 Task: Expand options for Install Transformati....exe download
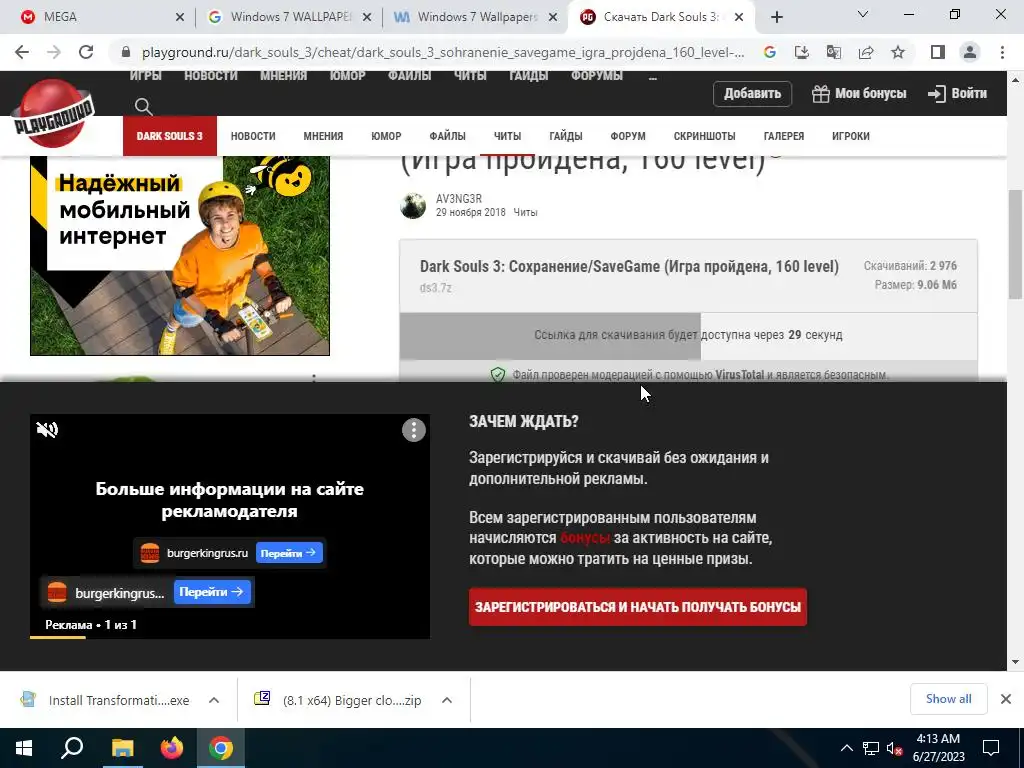coord(214,700)
